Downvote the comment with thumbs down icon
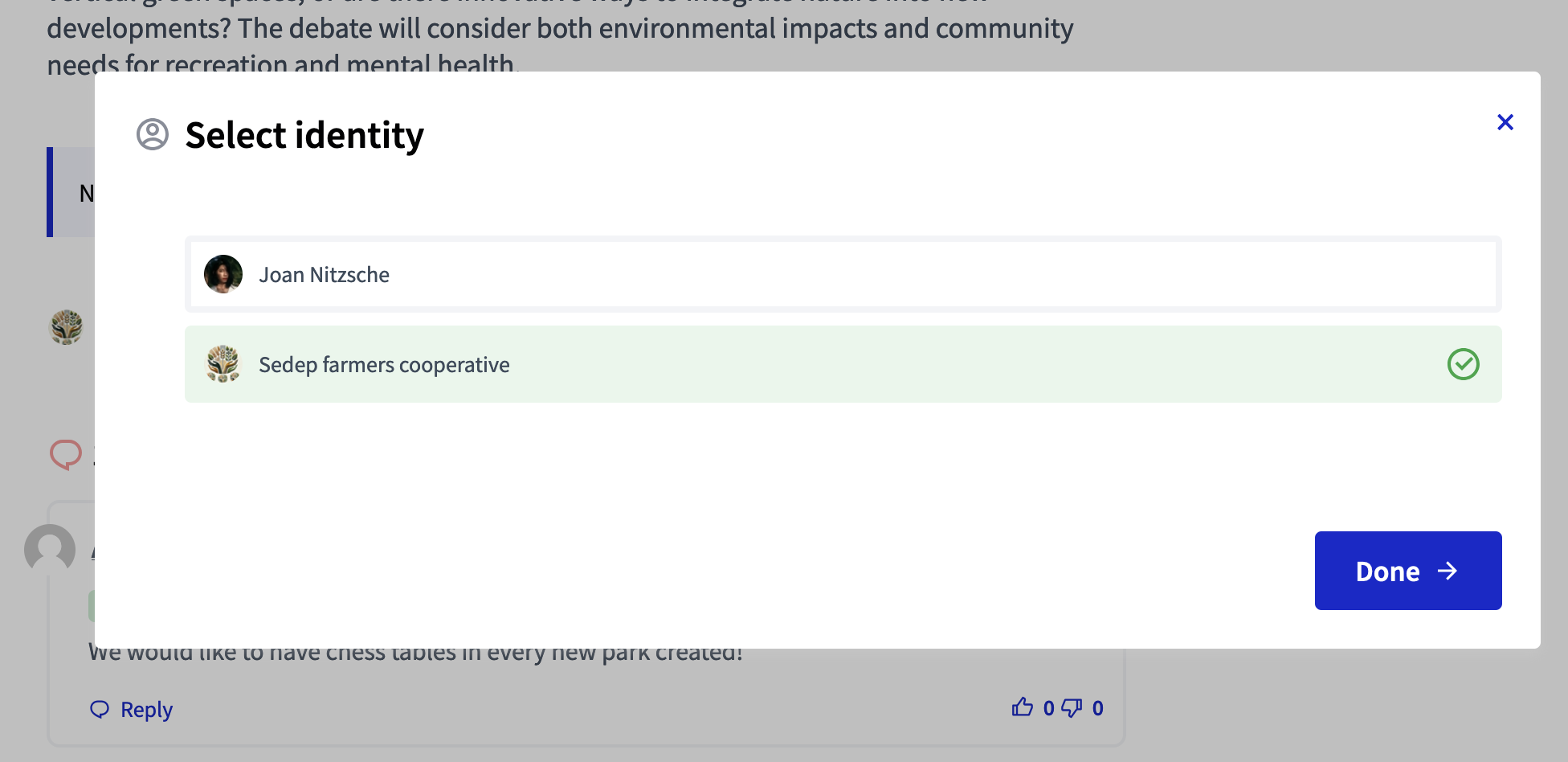The width and height of the screenshot is (1568, 762). pyautogui.click(x=1072, y=707)
